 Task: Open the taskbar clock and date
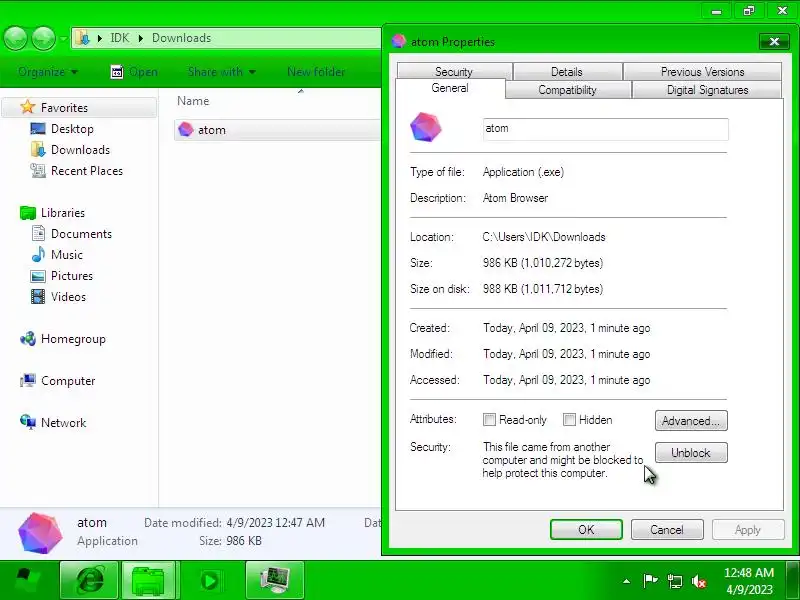click(749, 581)
